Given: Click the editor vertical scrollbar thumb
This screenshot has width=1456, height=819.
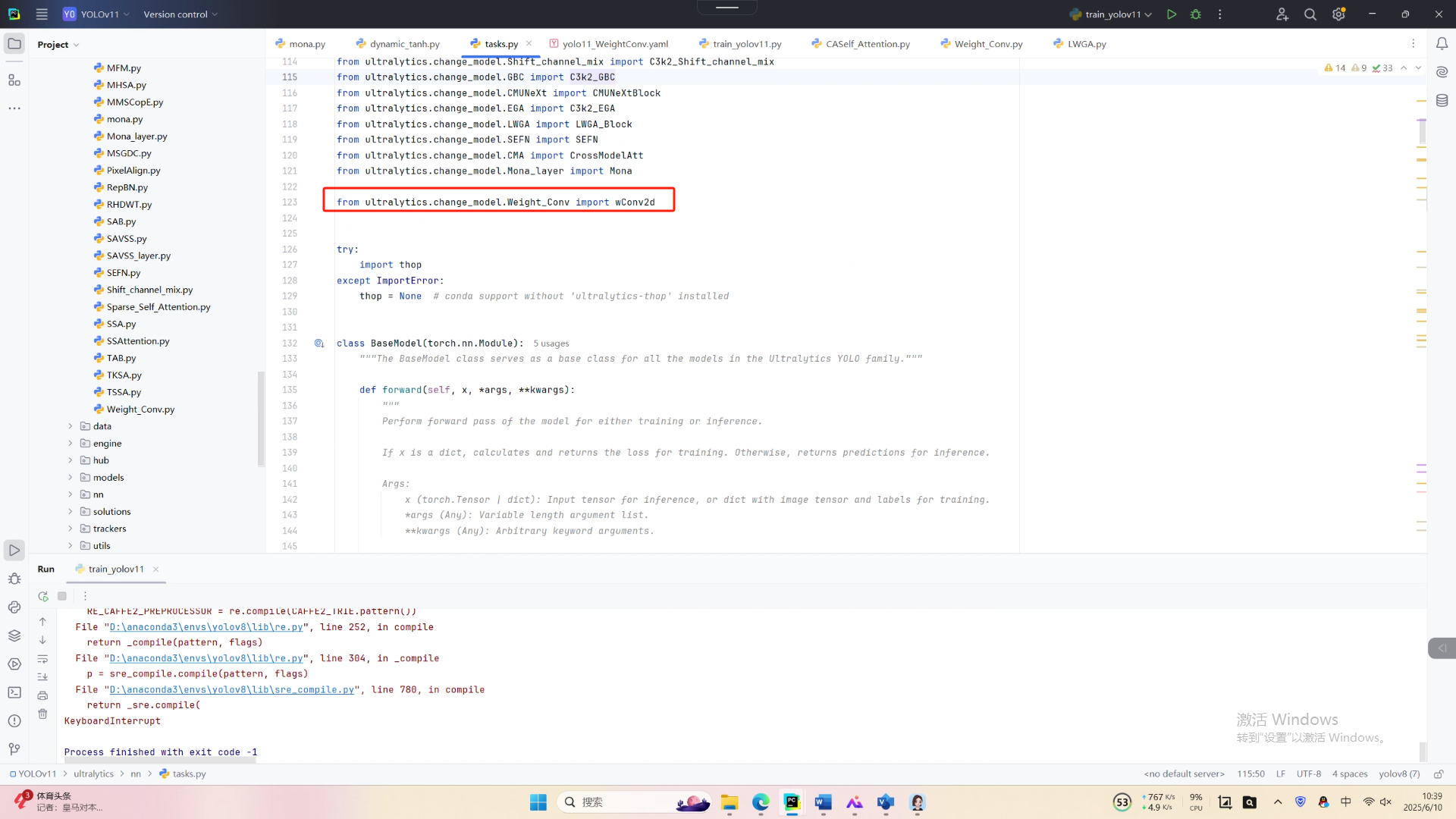Looking at the screenshot, I should [1422, 131].
